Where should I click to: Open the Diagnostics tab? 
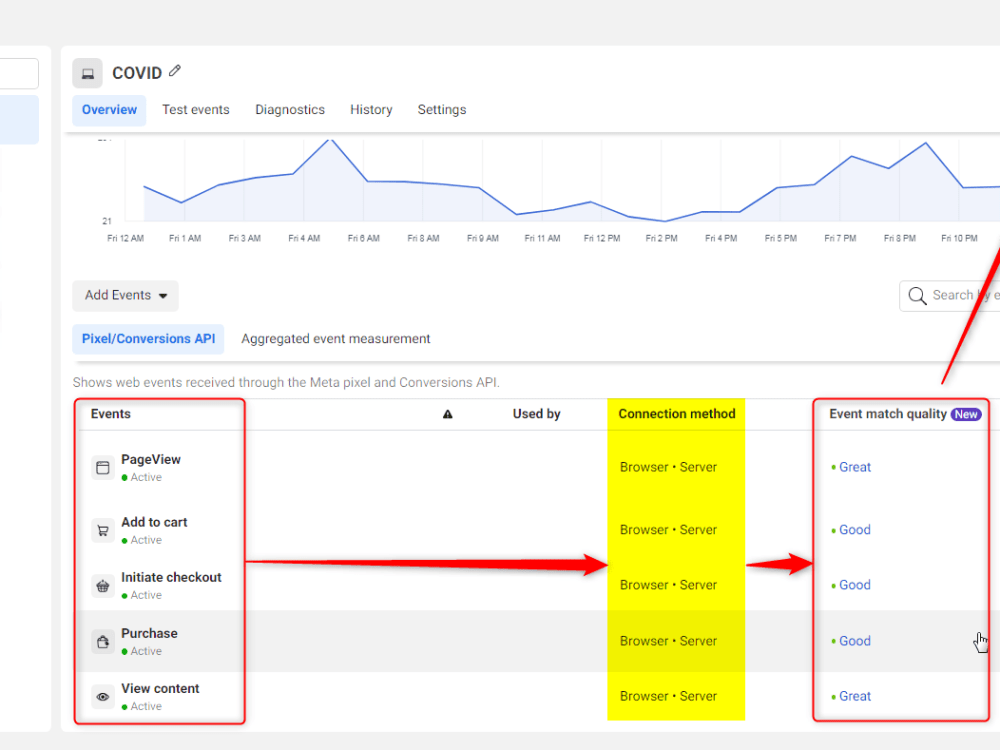290,110
